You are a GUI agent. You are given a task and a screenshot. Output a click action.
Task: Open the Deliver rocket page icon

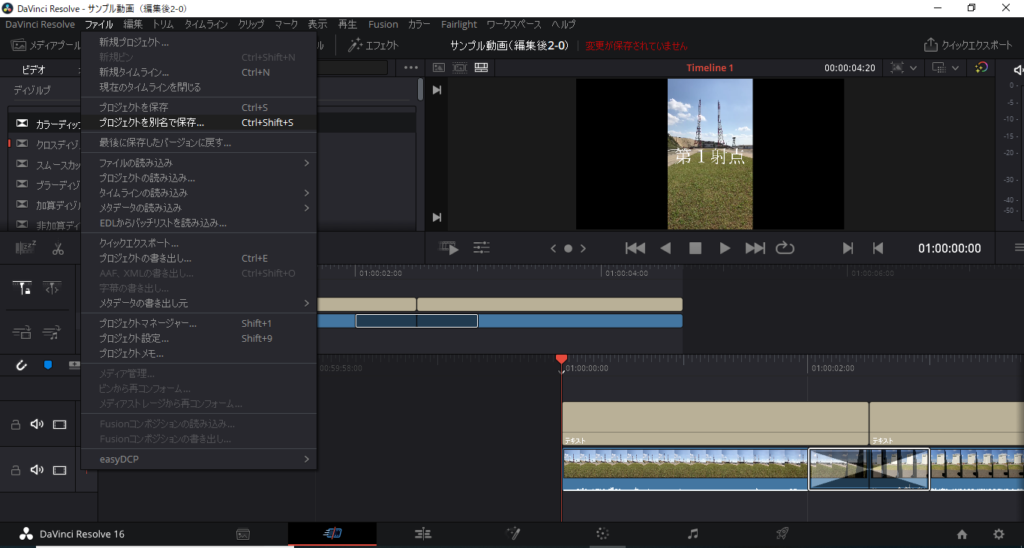[x=782, y=534]
